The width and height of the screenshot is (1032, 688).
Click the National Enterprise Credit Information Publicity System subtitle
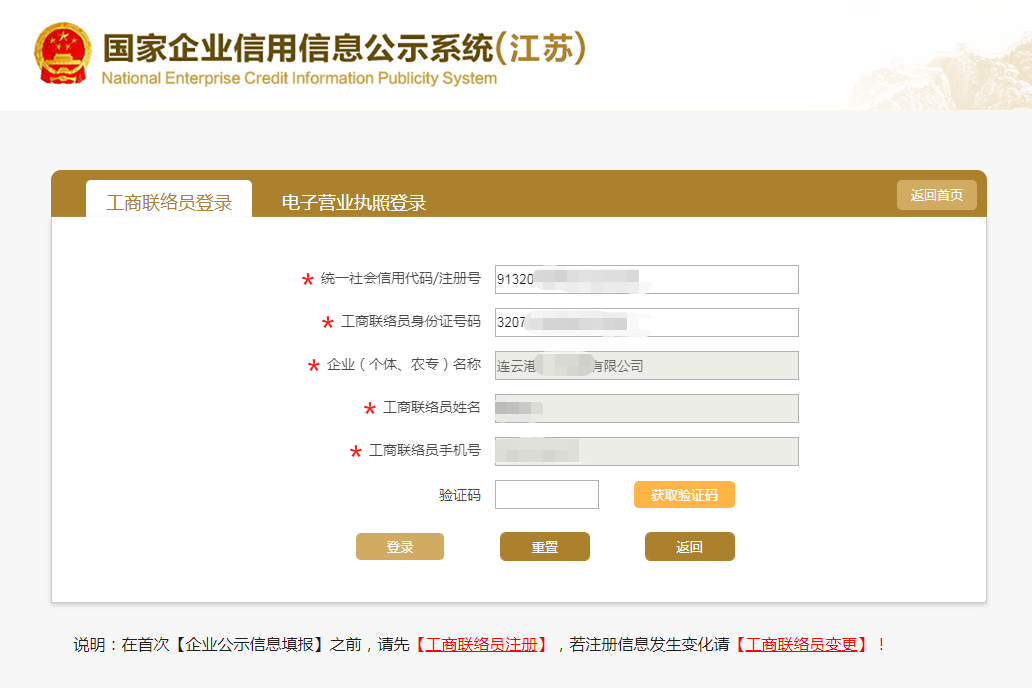point(299,78)
